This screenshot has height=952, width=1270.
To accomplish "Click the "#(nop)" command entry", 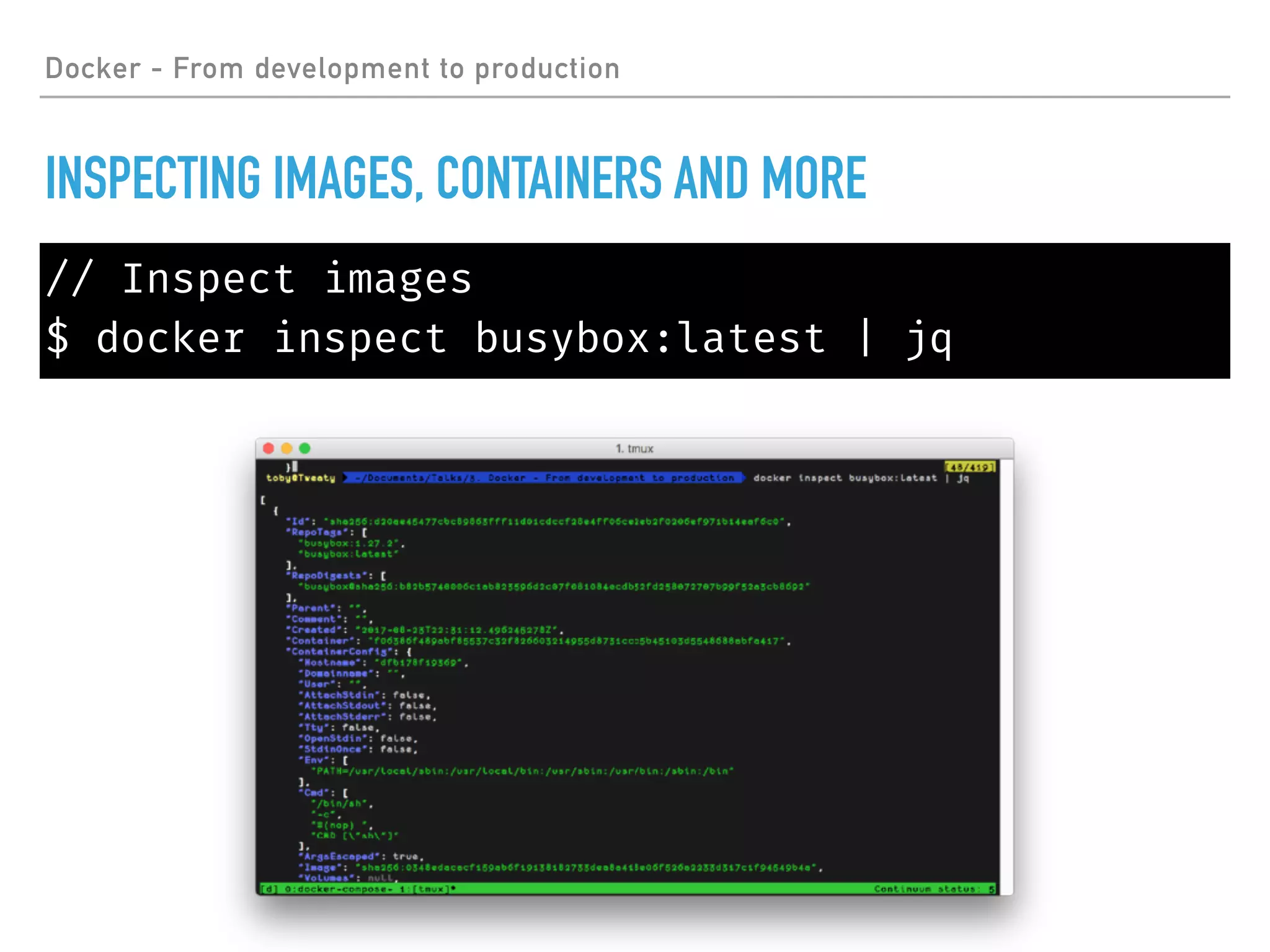I will tap(342, 825).
